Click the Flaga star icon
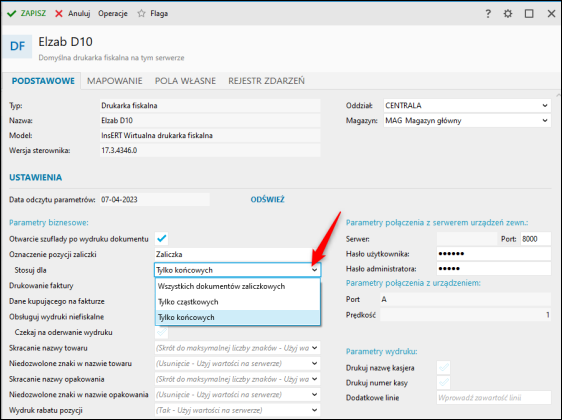 142,14
